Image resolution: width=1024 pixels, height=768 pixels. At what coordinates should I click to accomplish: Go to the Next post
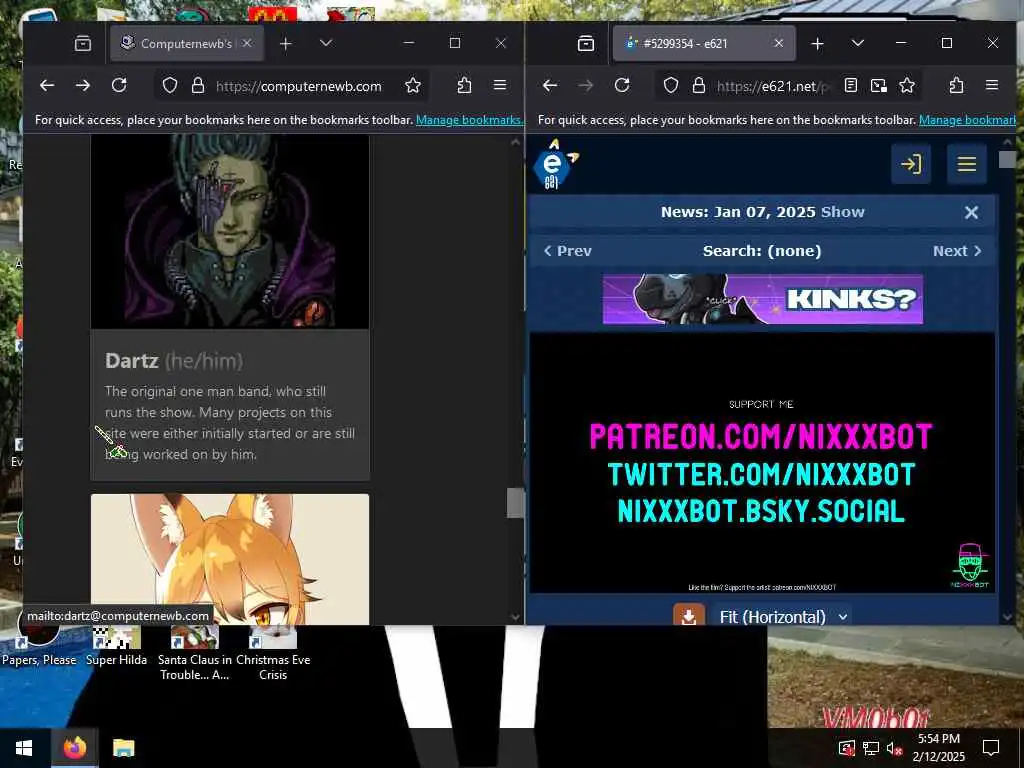[957, 251]
